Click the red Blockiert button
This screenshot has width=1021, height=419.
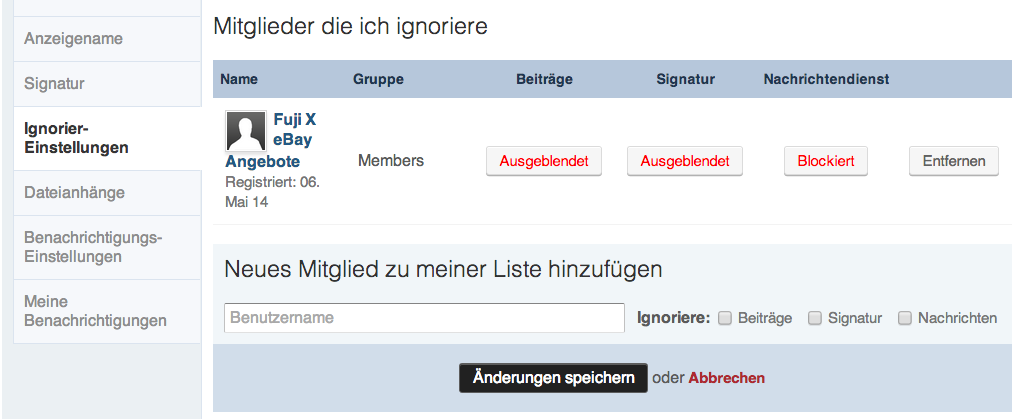tap(826, 161)
